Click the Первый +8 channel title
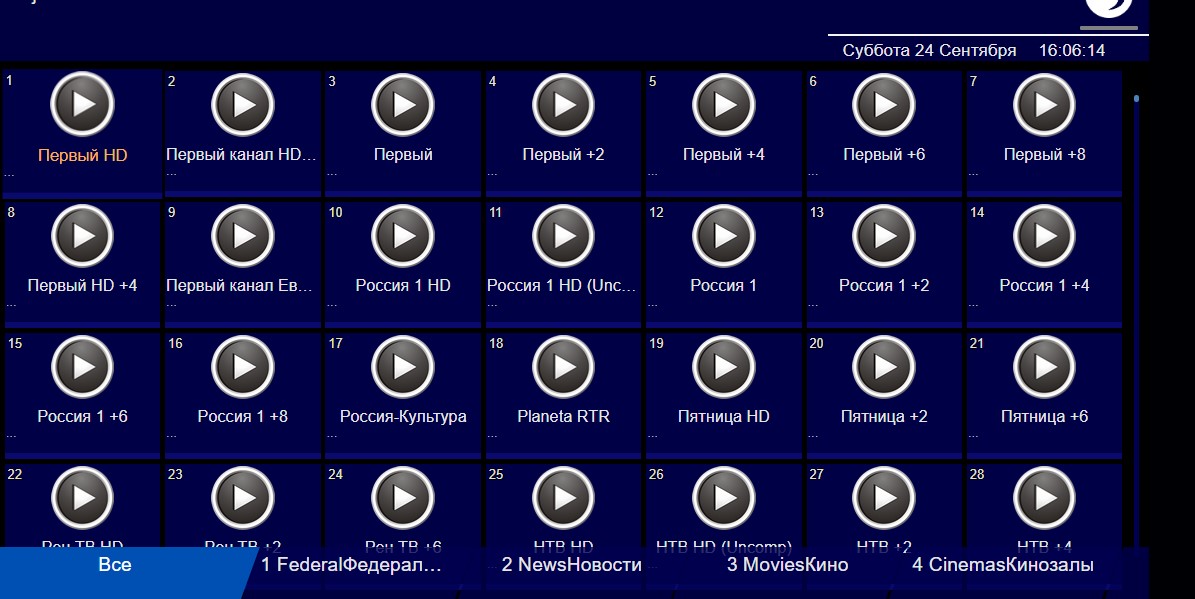This screenshot has width=1195, height=599. click(x=1045, y=154)
